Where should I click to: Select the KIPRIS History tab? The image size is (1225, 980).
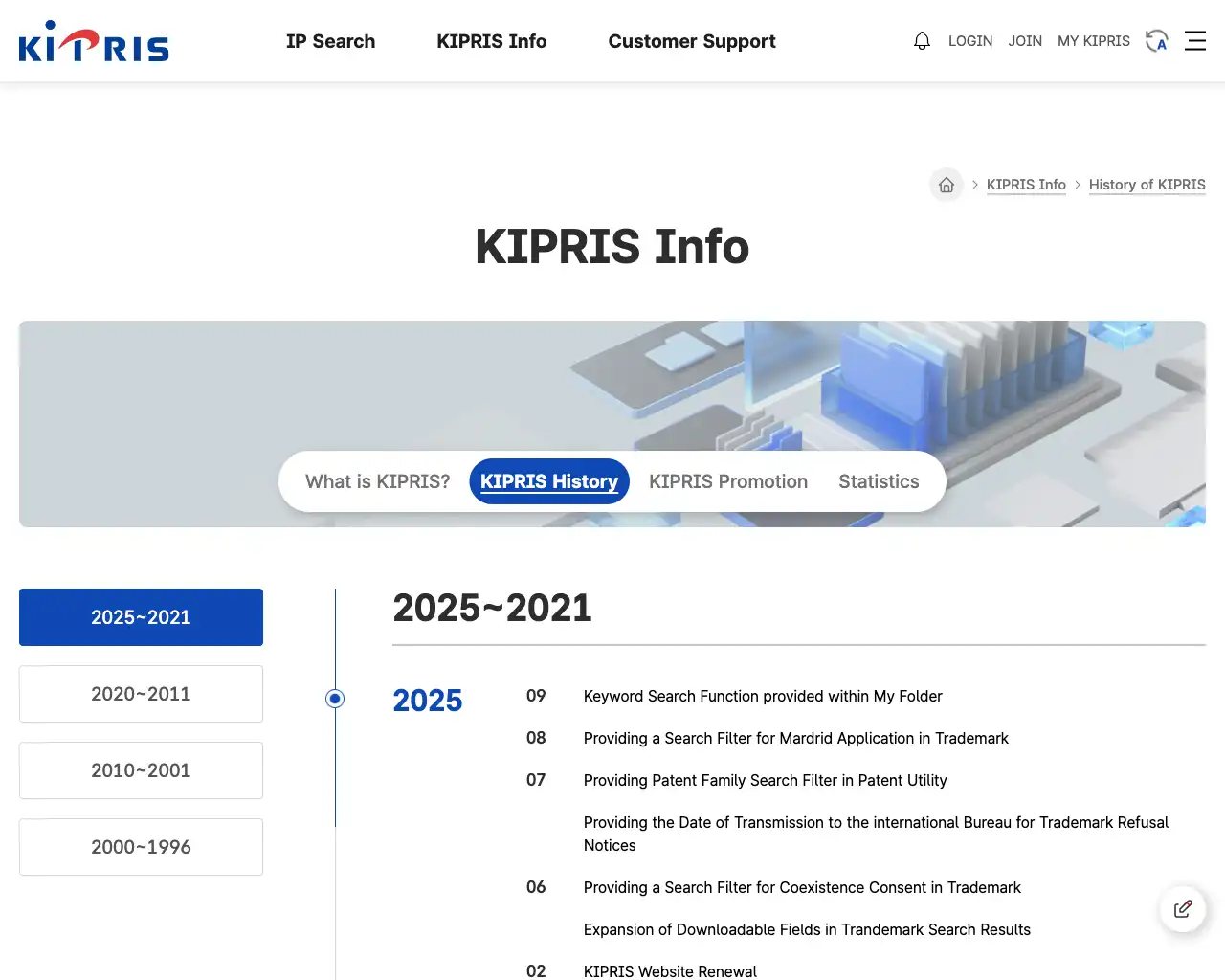click(549, 481)
